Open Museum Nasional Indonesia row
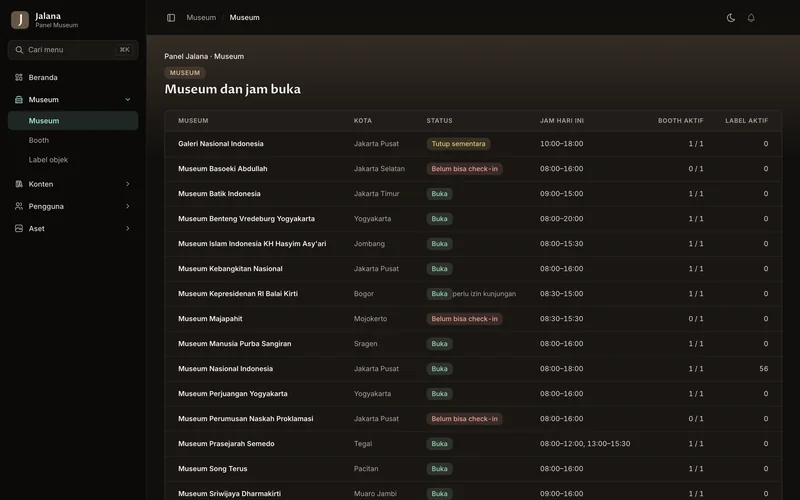The image size is (800, 500). [473, 369]
